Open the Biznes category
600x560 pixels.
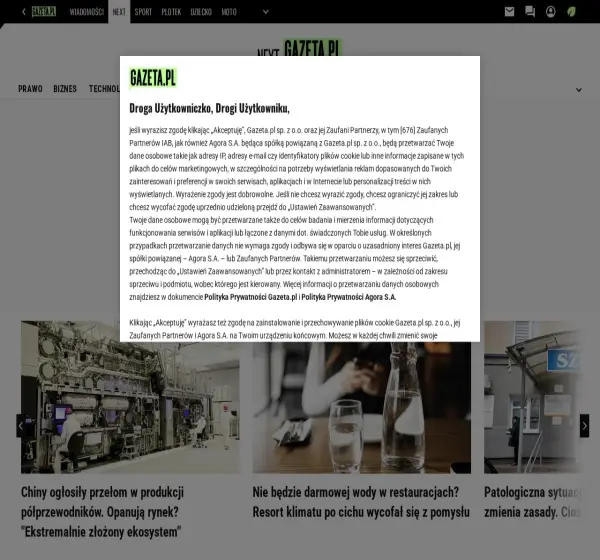click(x=65, y=89)
